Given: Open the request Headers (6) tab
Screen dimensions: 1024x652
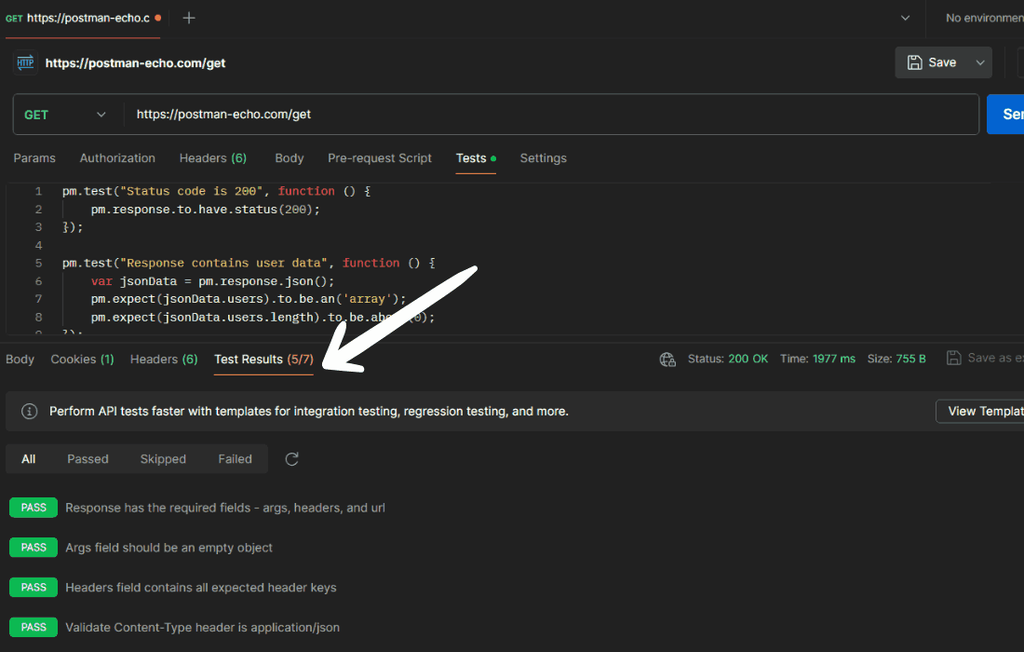Looking at the screenshot, I should (x=213, y=158).
